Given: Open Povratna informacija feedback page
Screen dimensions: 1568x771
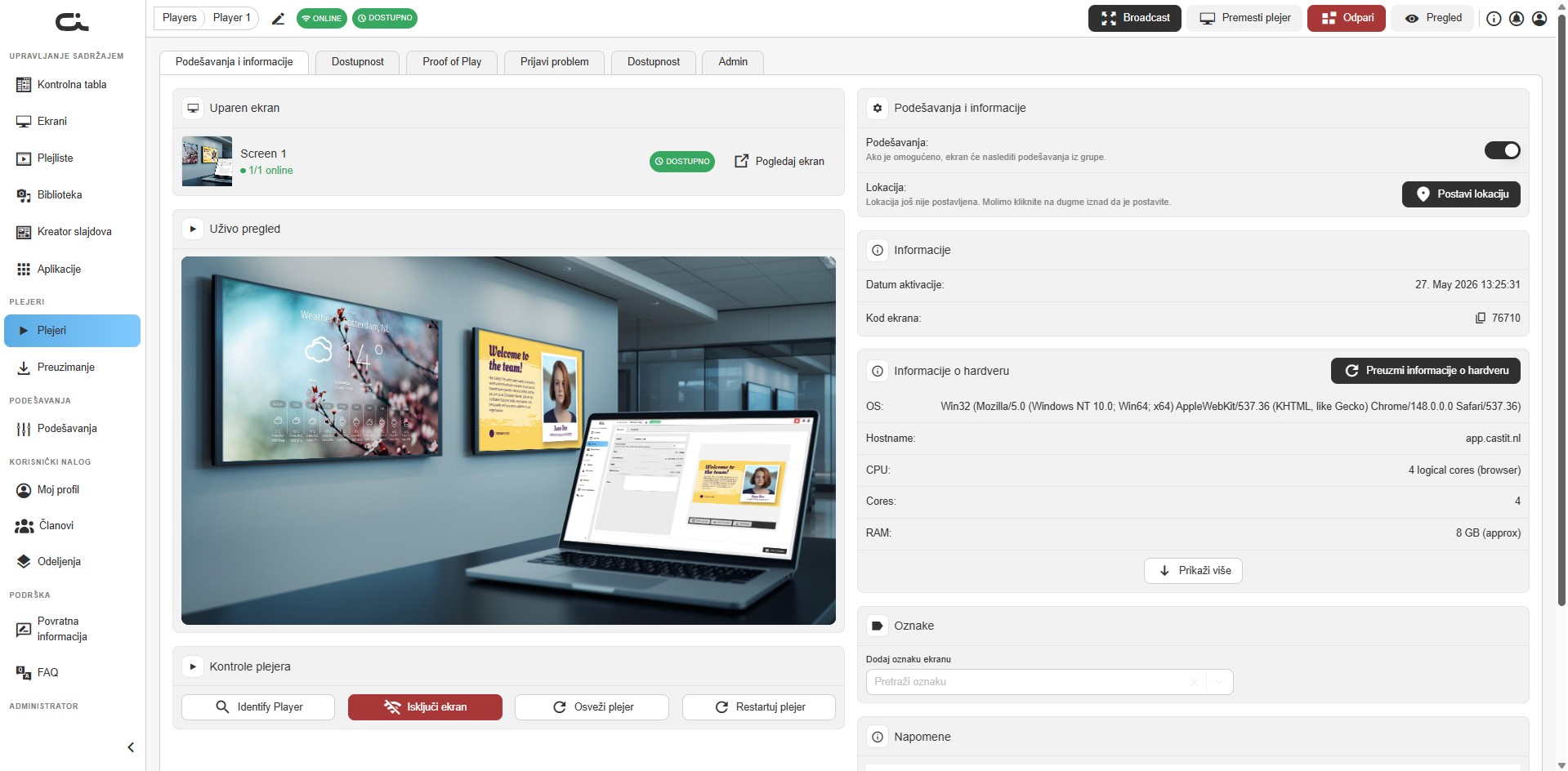Looking at the screenshot, I should (72, 629).
